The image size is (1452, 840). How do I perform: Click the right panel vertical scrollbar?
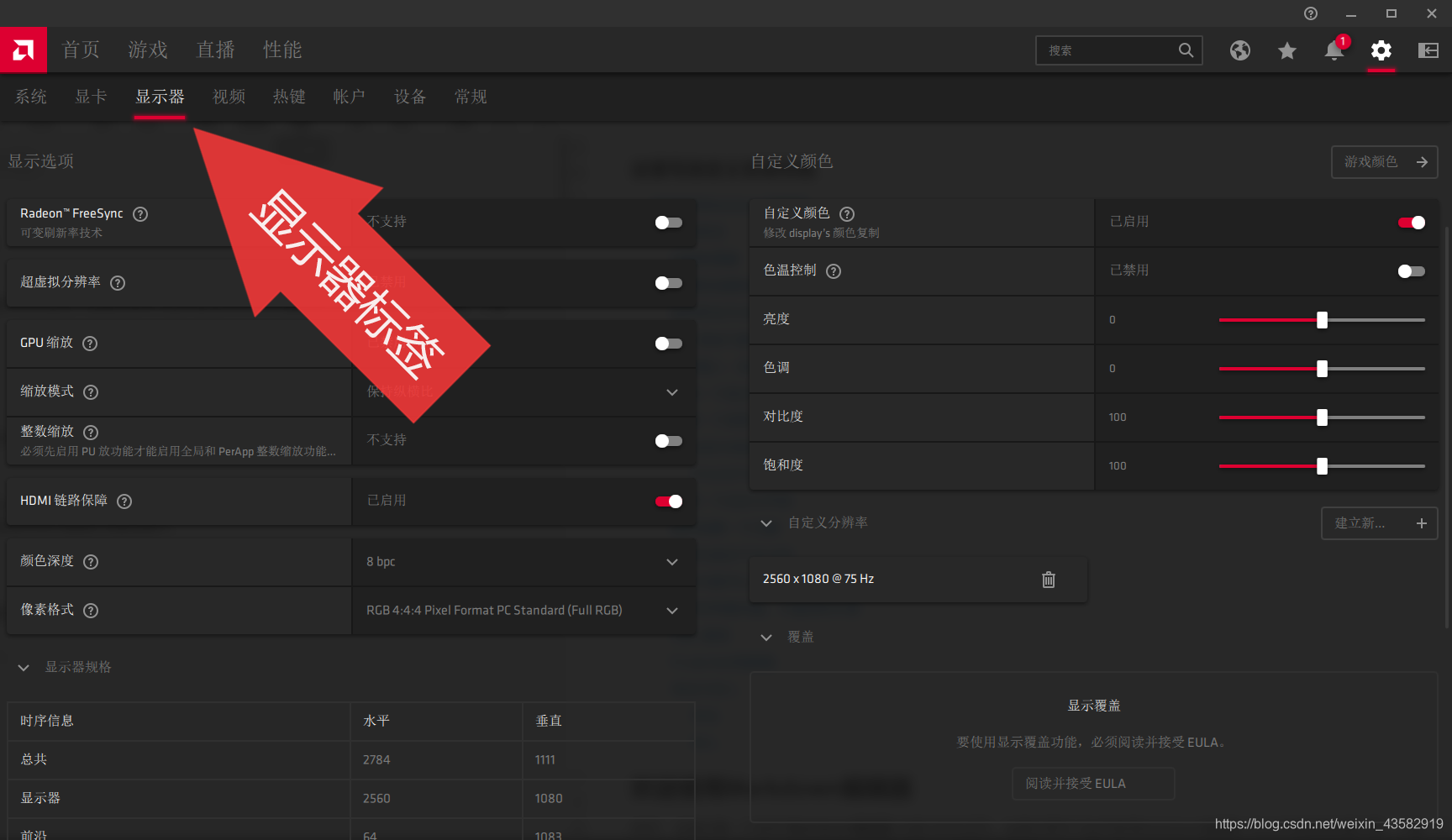1447,428
